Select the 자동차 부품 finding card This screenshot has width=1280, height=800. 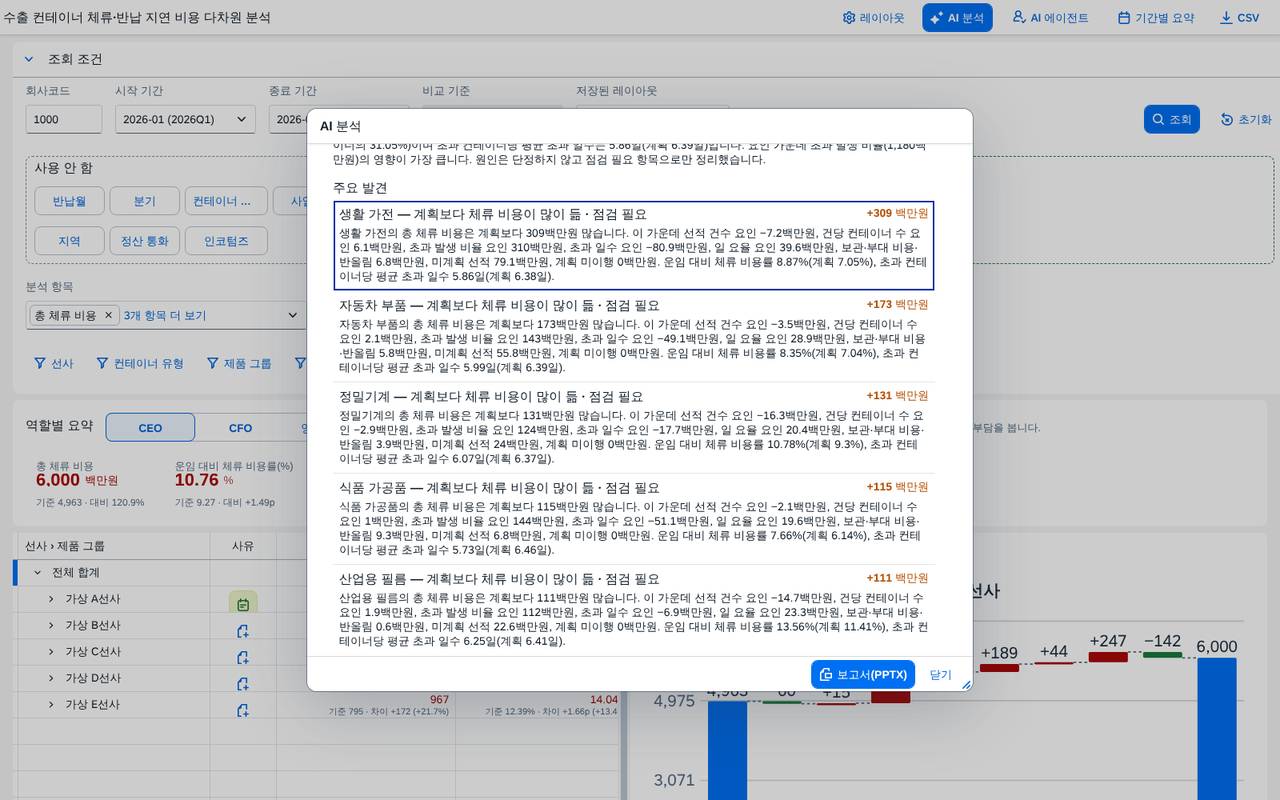click(634, 336)
